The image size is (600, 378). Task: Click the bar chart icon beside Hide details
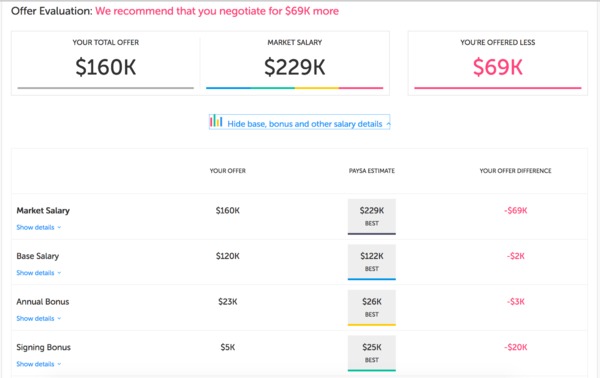(216, 121)
